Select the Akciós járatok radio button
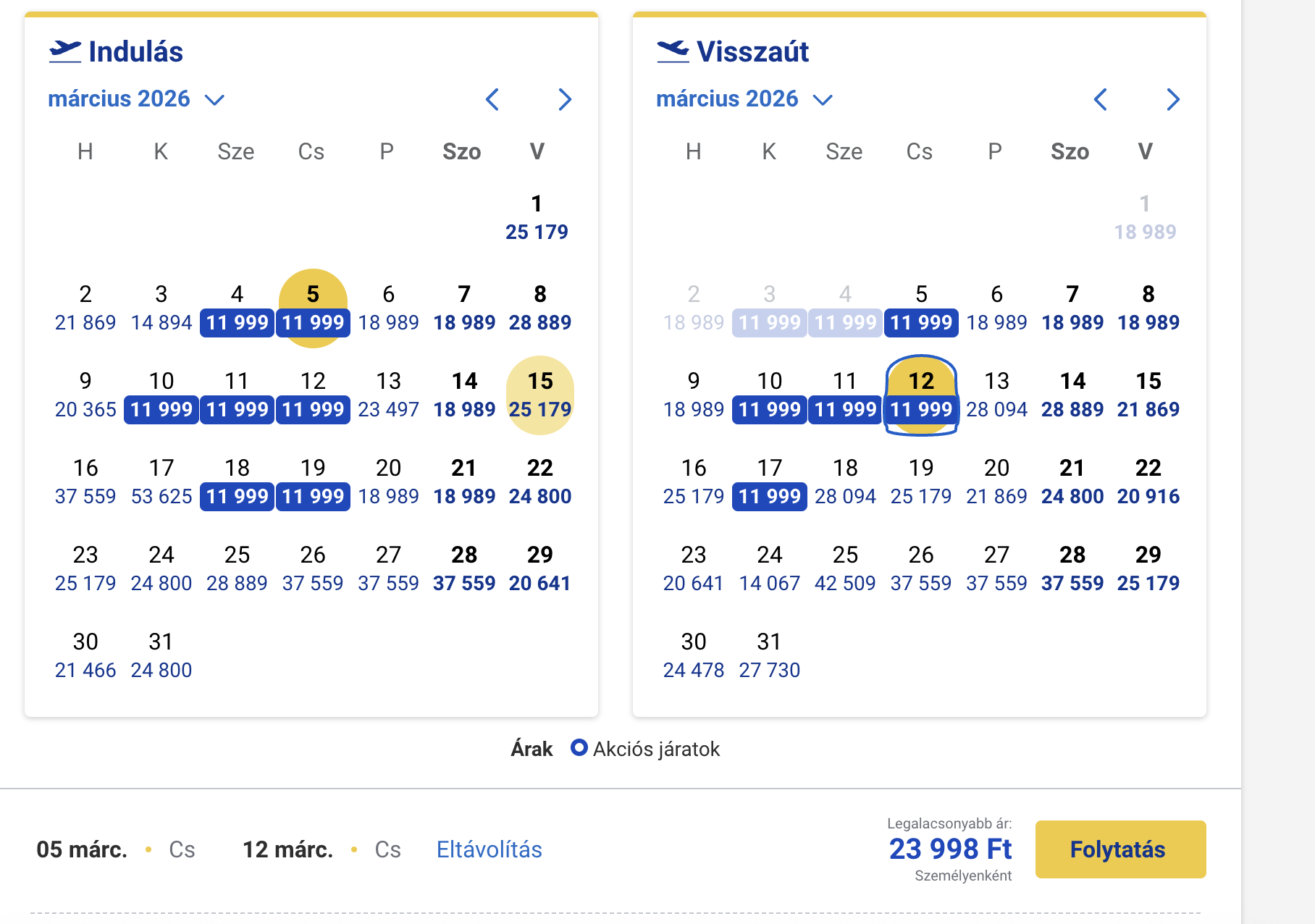Screen dimensions: 1315x924 tap(579, 748)
